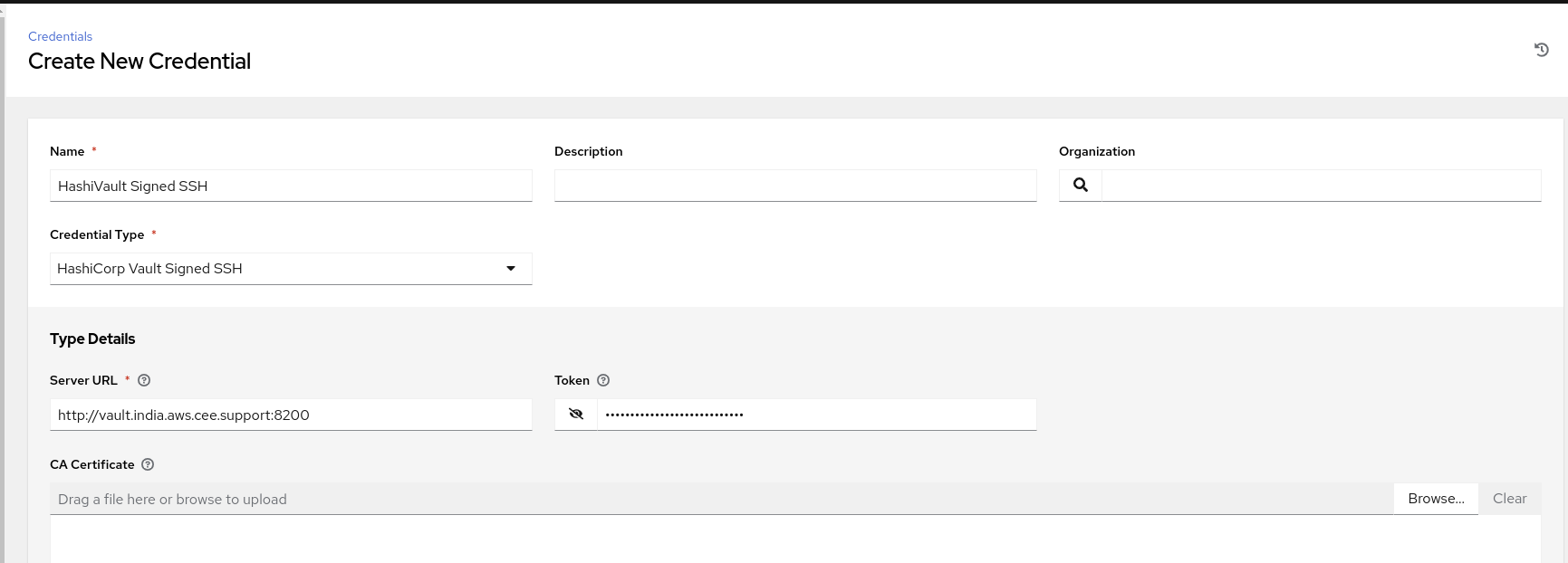Expand the Credential Type dropdown arrow
The image size is (1568, 563).
click(x=511, y=269)
